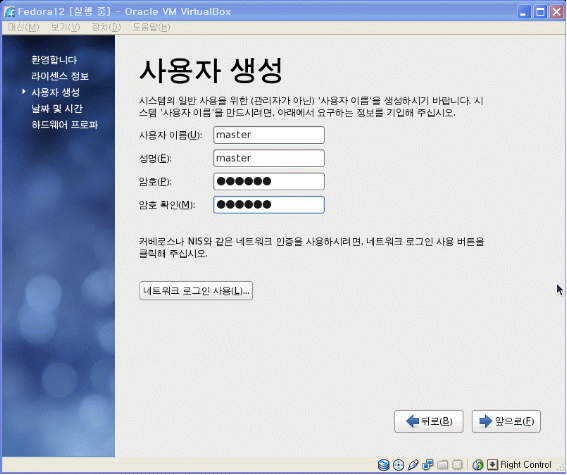Click the keyboard capture arrow icon

pos(493,465)
